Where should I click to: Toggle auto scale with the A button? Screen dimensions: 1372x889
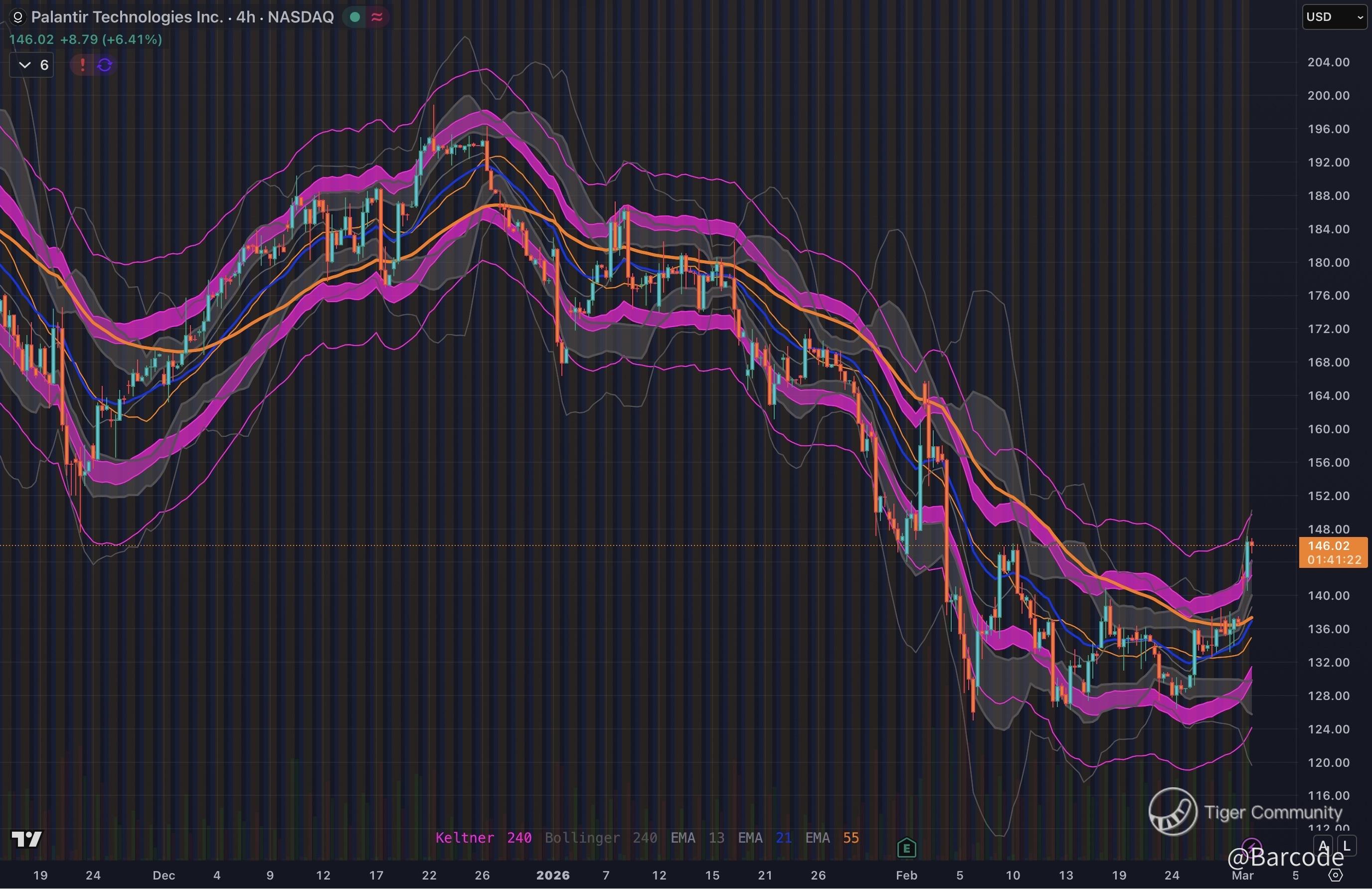pos(1323,846)
